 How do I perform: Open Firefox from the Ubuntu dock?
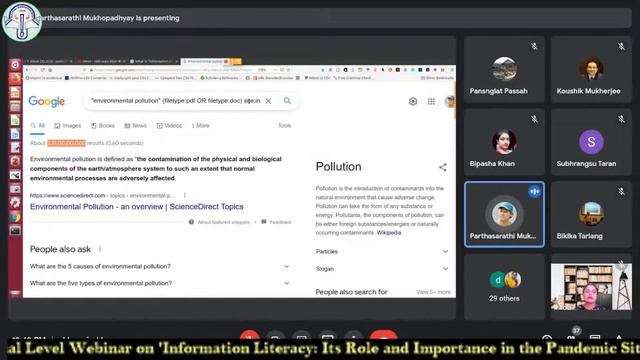coord(15,78)
